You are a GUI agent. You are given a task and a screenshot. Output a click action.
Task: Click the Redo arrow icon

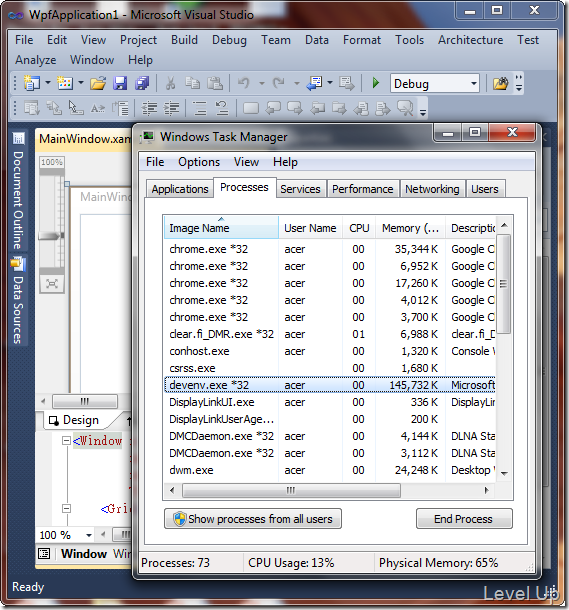click(278, 83)
